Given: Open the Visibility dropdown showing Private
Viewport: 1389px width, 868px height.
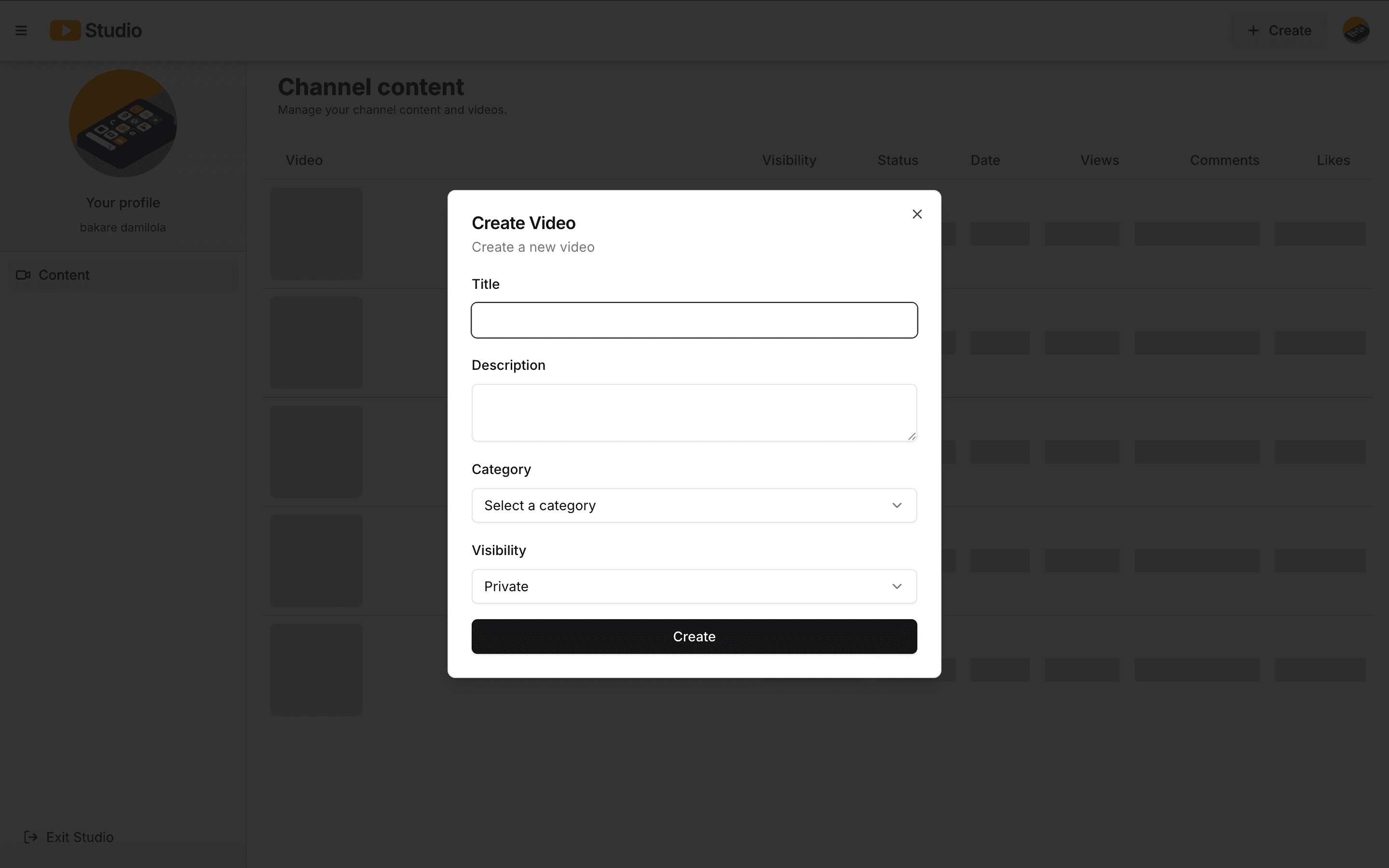Looking at the screenshot, I should [x=694, y=586].
